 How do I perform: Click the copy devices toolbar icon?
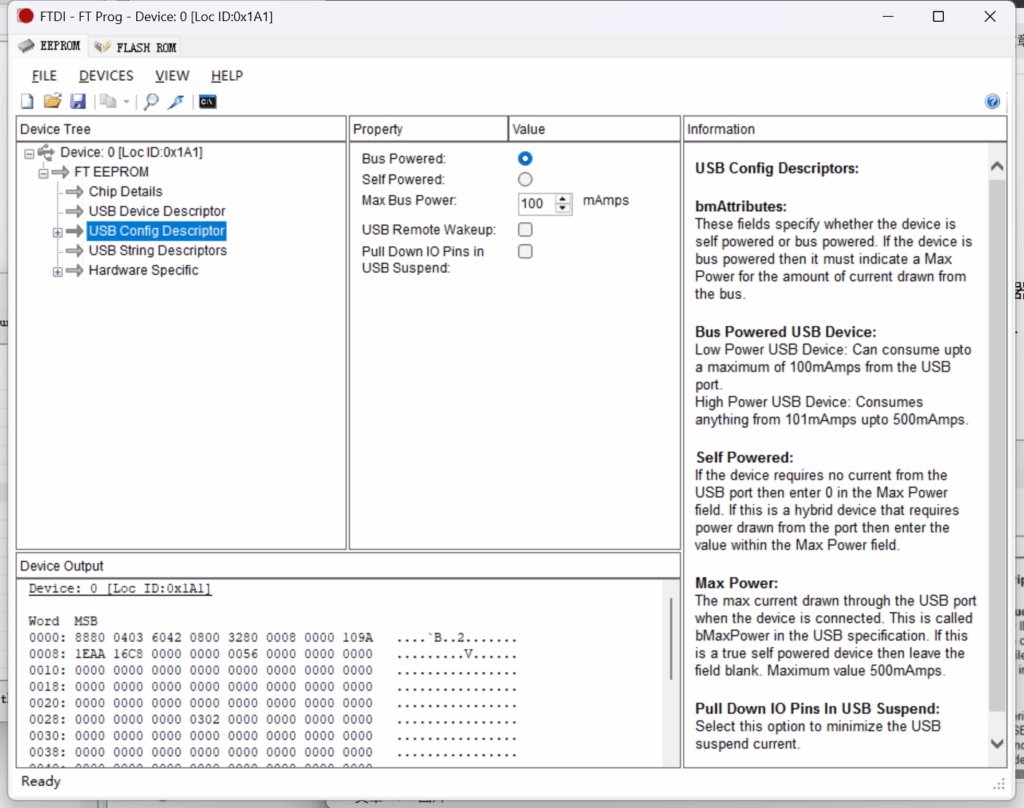[x=108, y=101]
